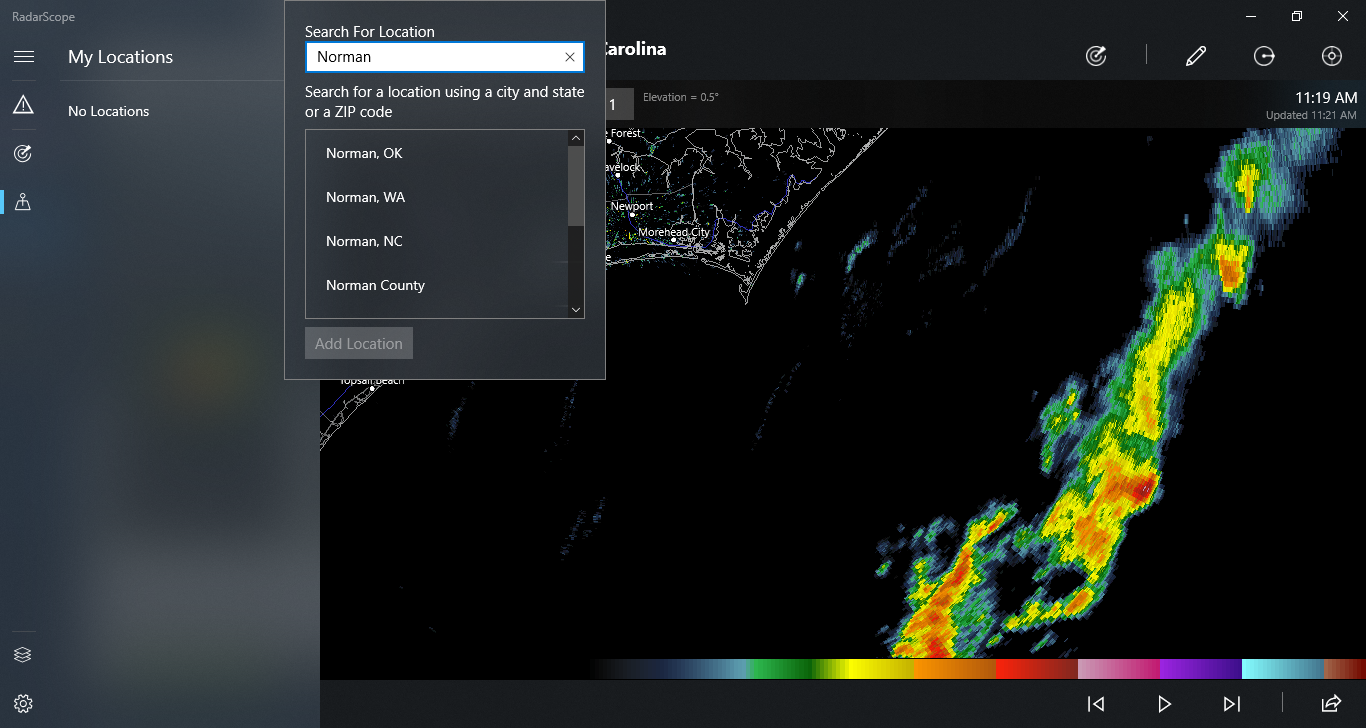
Task: Select Norman, NC from the results
Action: pos(363,241)
